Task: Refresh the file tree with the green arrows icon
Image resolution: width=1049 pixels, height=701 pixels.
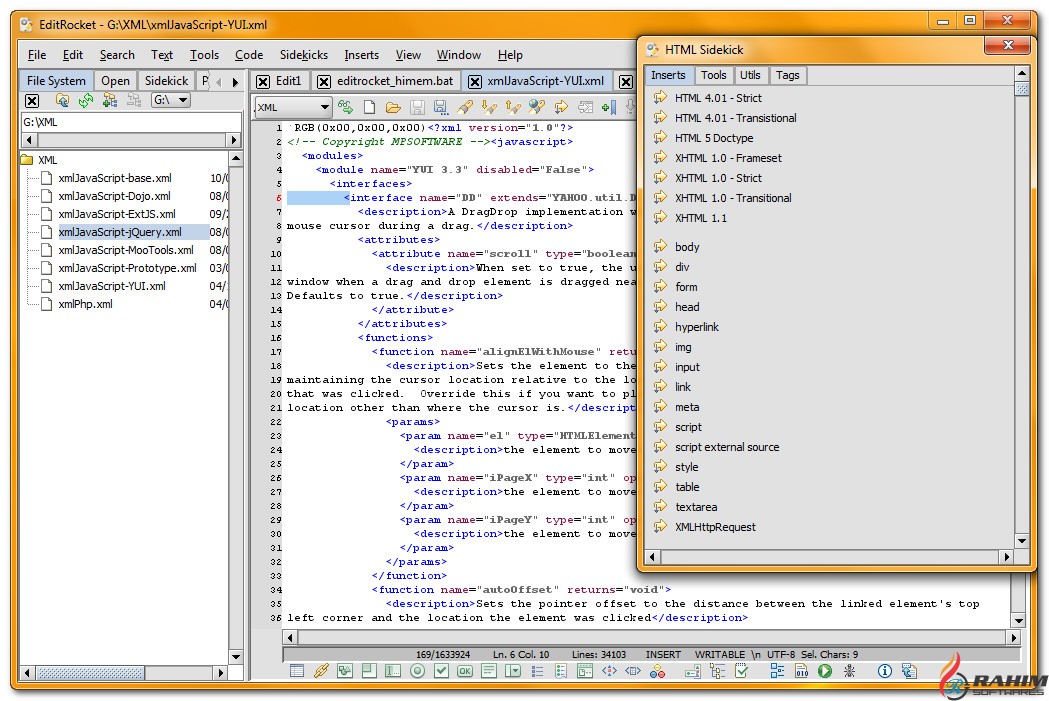Action: click(x=85, y=100)
